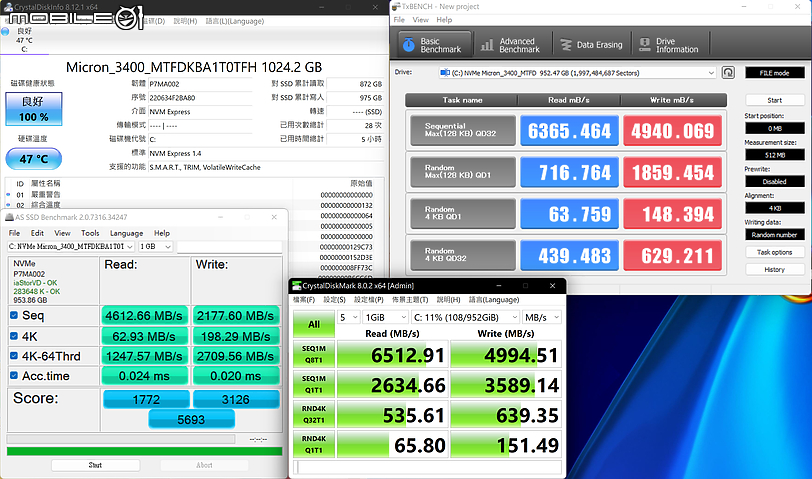Expand the C: 11% drive dropdown
This screenshot has width=812, height=479.
pyautogui.click(x=465, y=317)
